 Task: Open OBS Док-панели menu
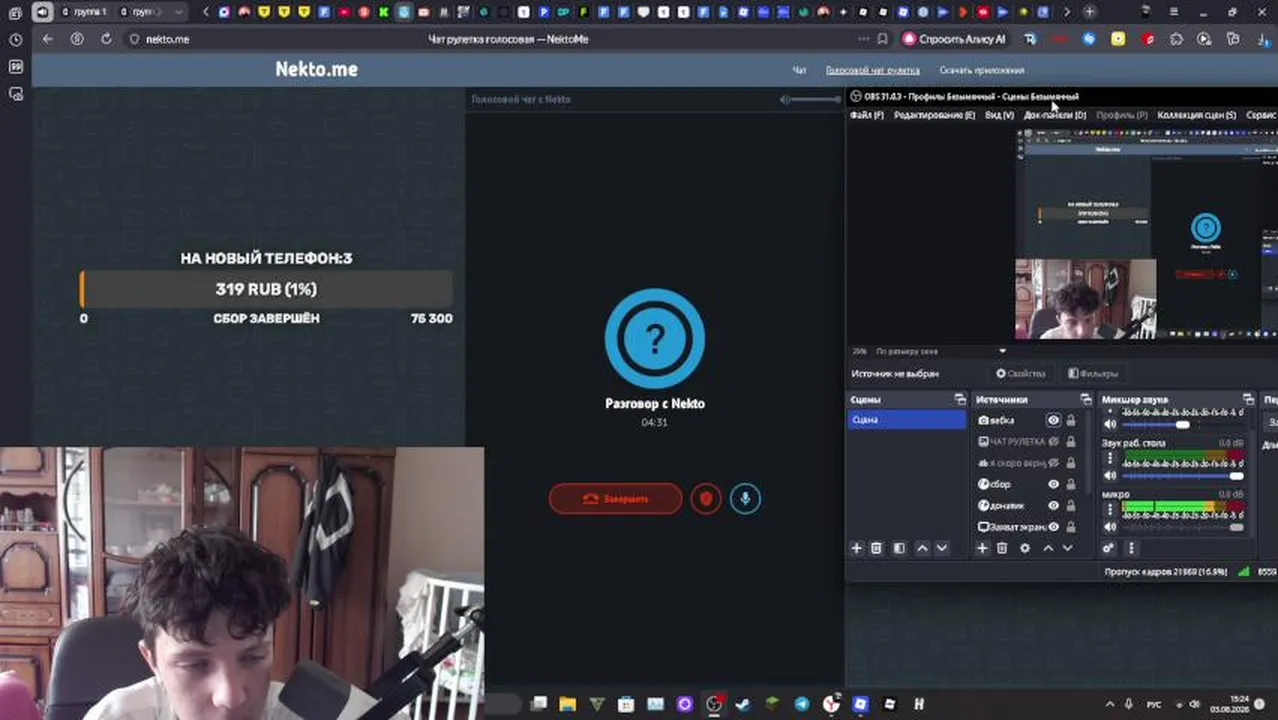[x=1054, y=115]
